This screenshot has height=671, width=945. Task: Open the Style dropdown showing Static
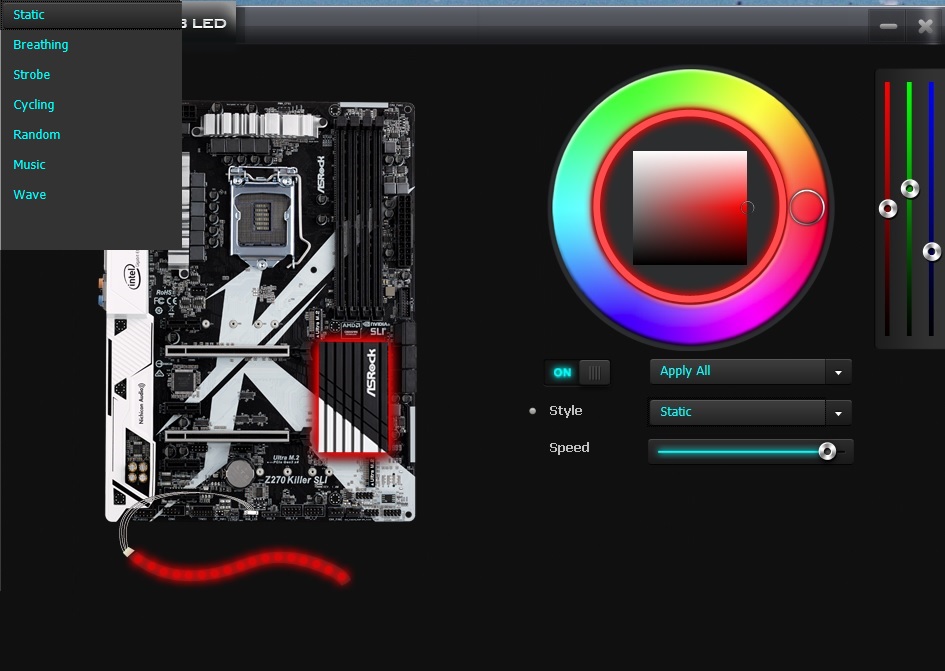(x=750, y=412)
